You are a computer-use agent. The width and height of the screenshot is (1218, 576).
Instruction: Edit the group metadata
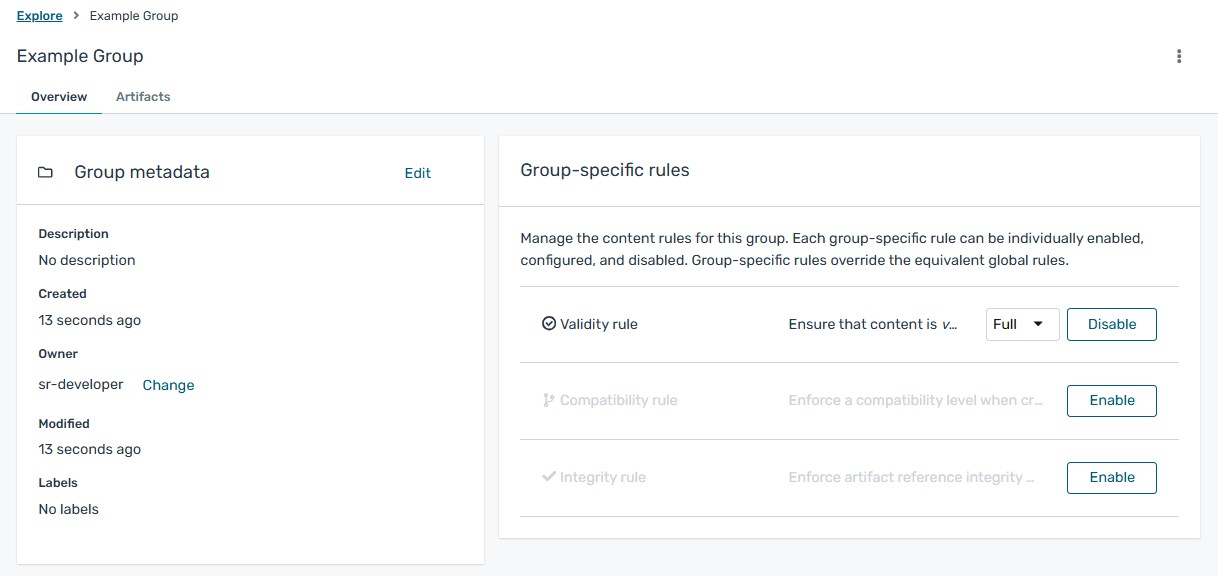(x=417, y=172)
